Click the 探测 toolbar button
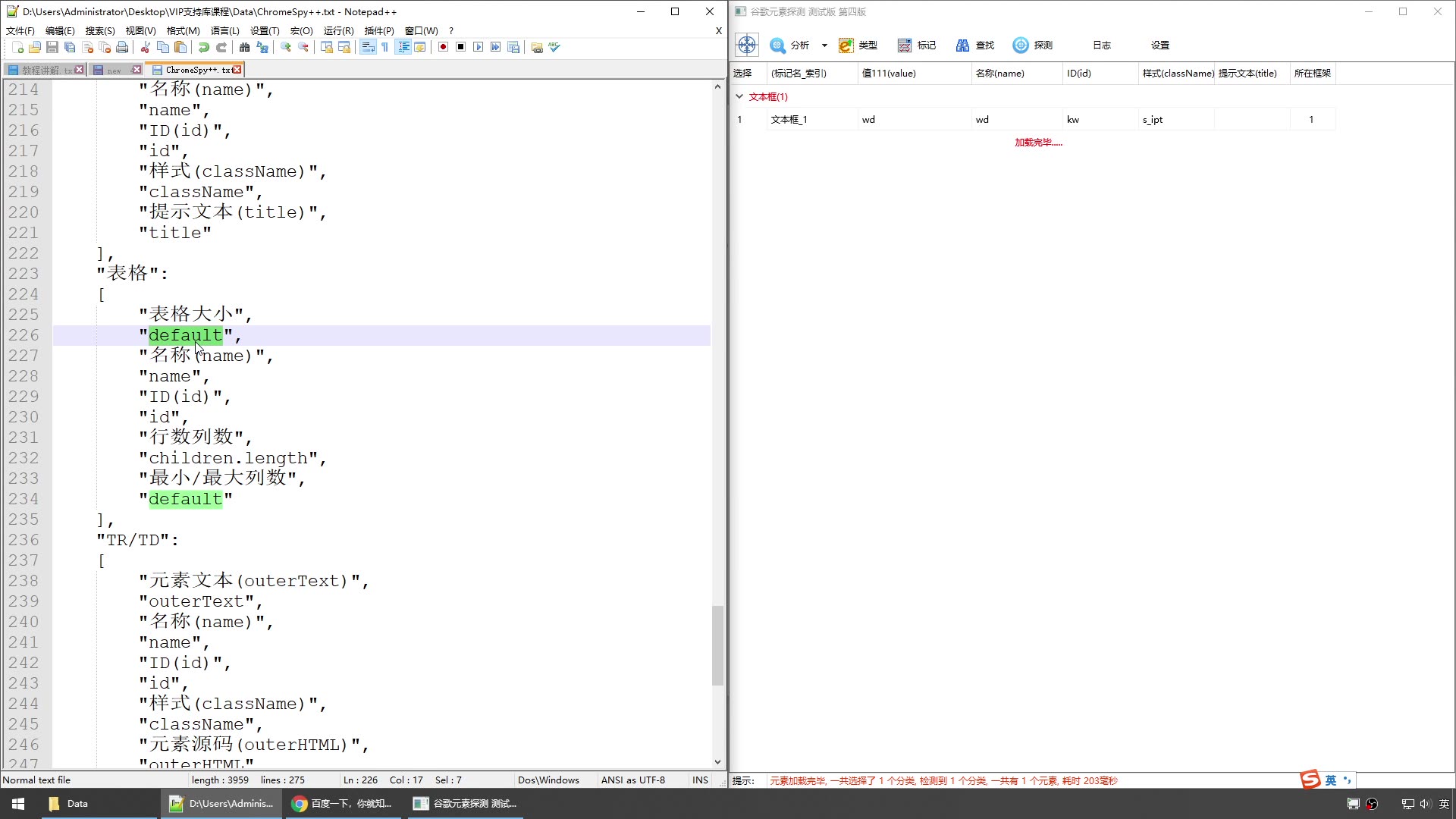Viewport: 1456px width, 819px height. pos(1033,45)
